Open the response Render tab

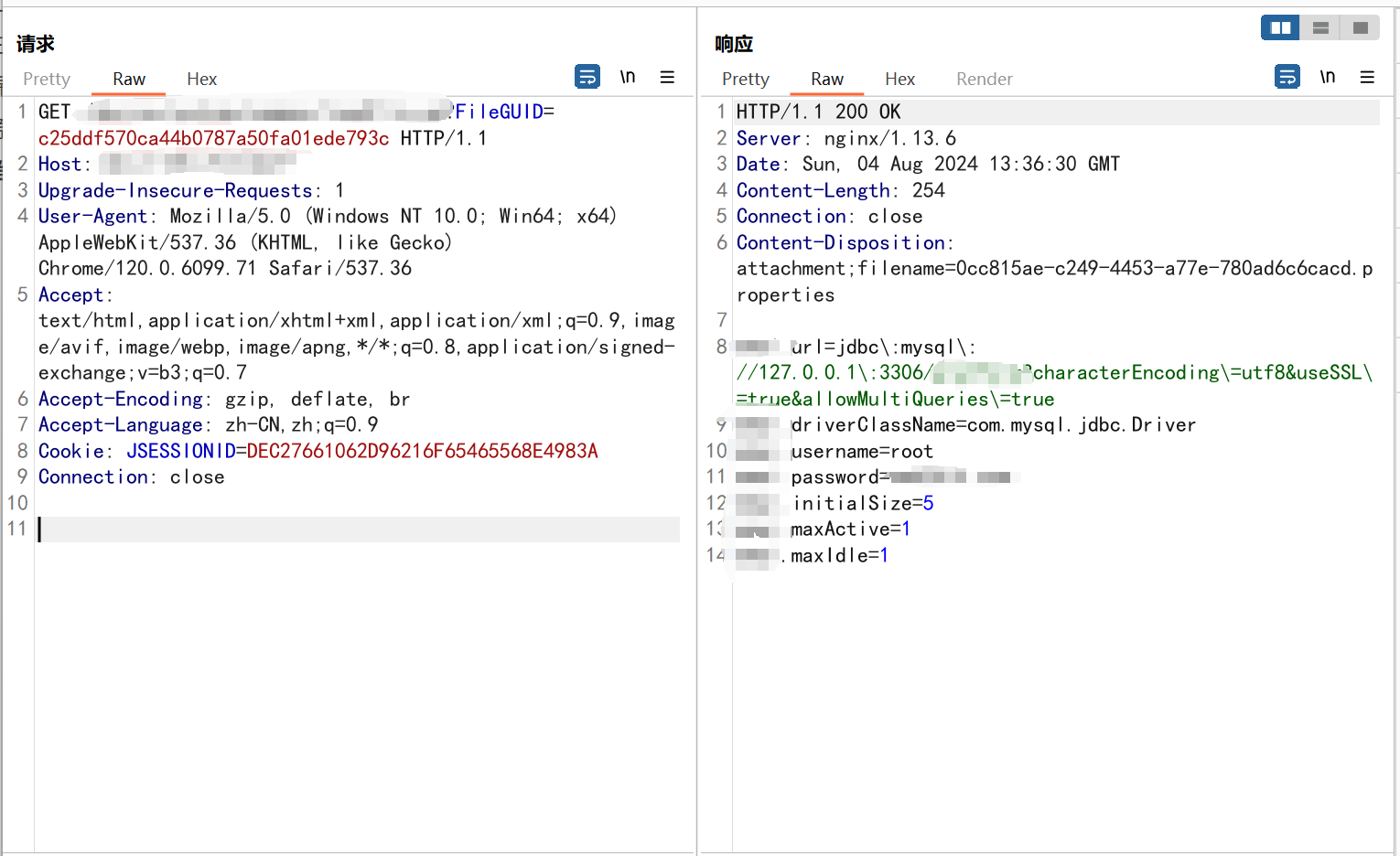[984, 80]
